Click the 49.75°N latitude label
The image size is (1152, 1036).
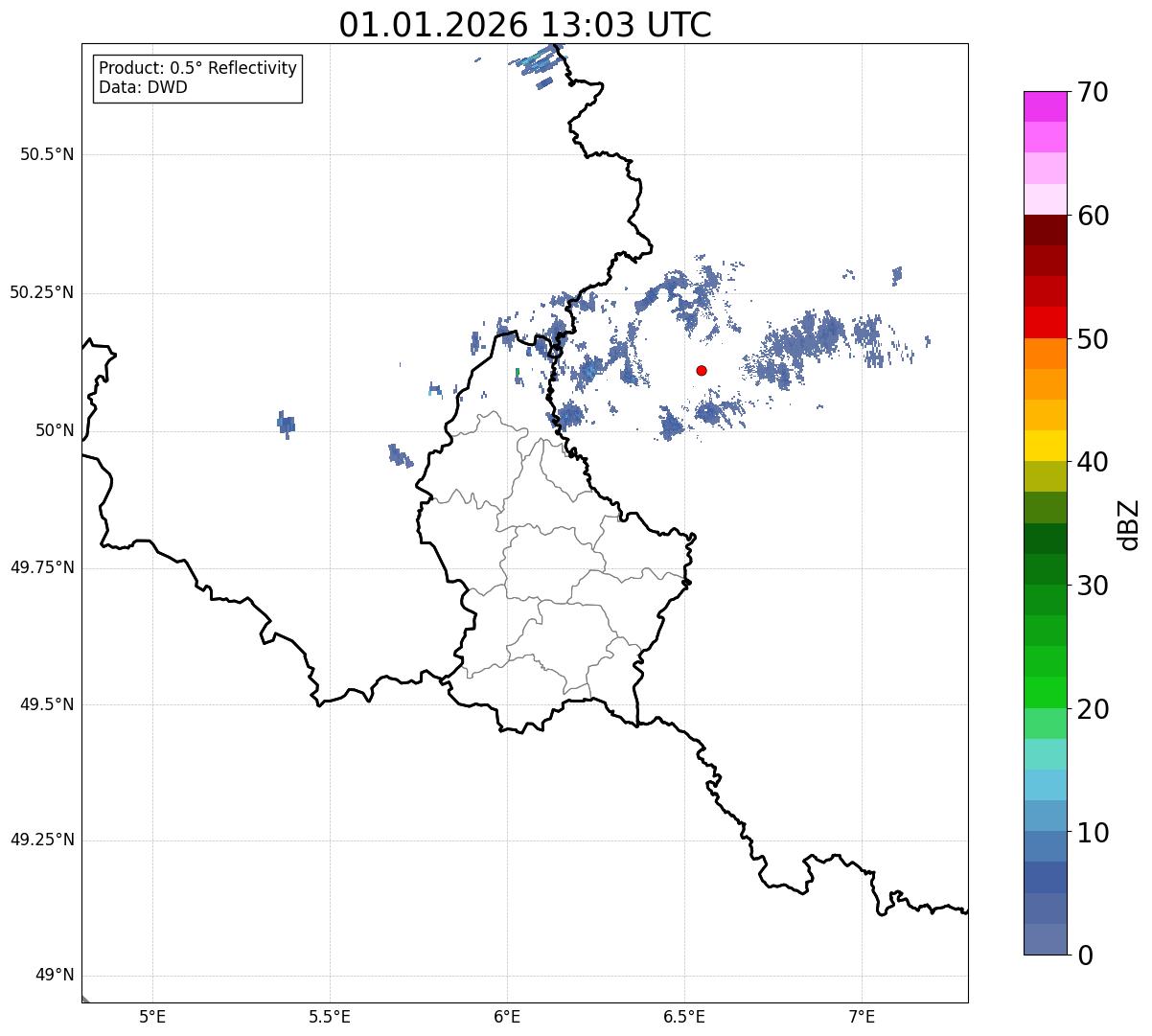click(x=42, y=568)
